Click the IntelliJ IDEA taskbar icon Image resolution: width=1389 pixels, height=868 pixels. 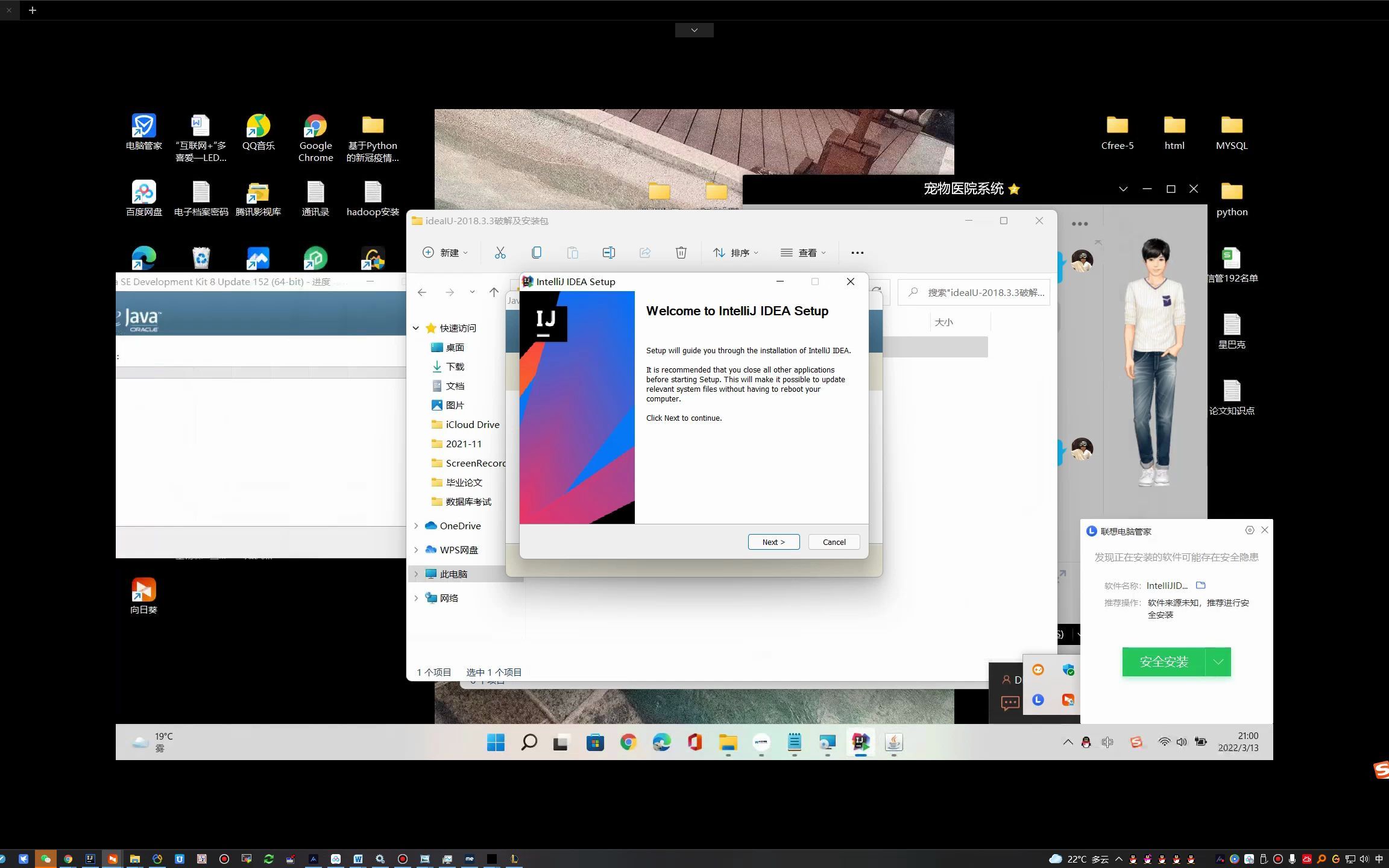[860, 743]
